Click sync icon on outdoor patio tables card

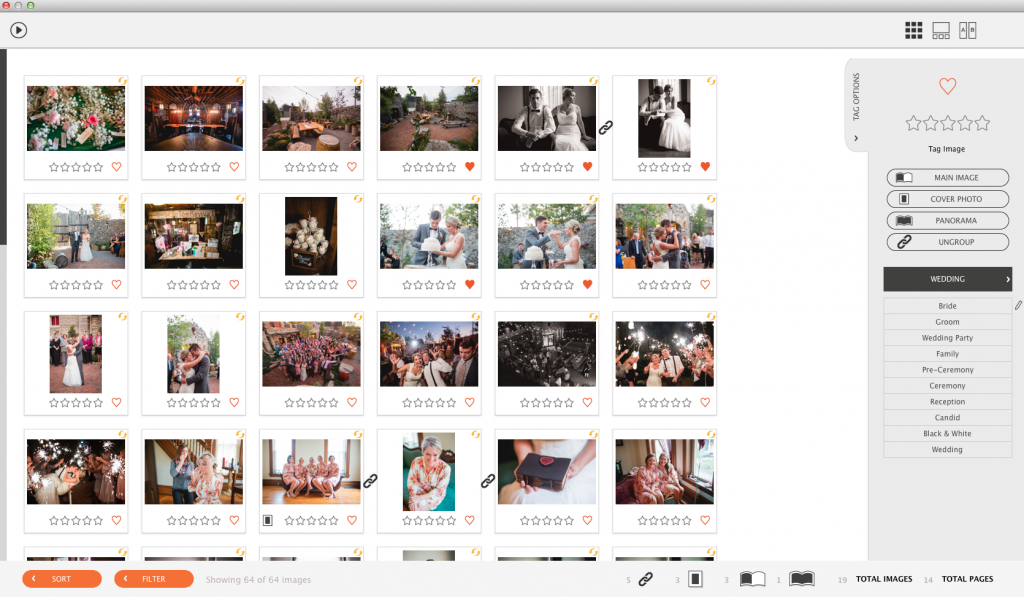[358, 81]
